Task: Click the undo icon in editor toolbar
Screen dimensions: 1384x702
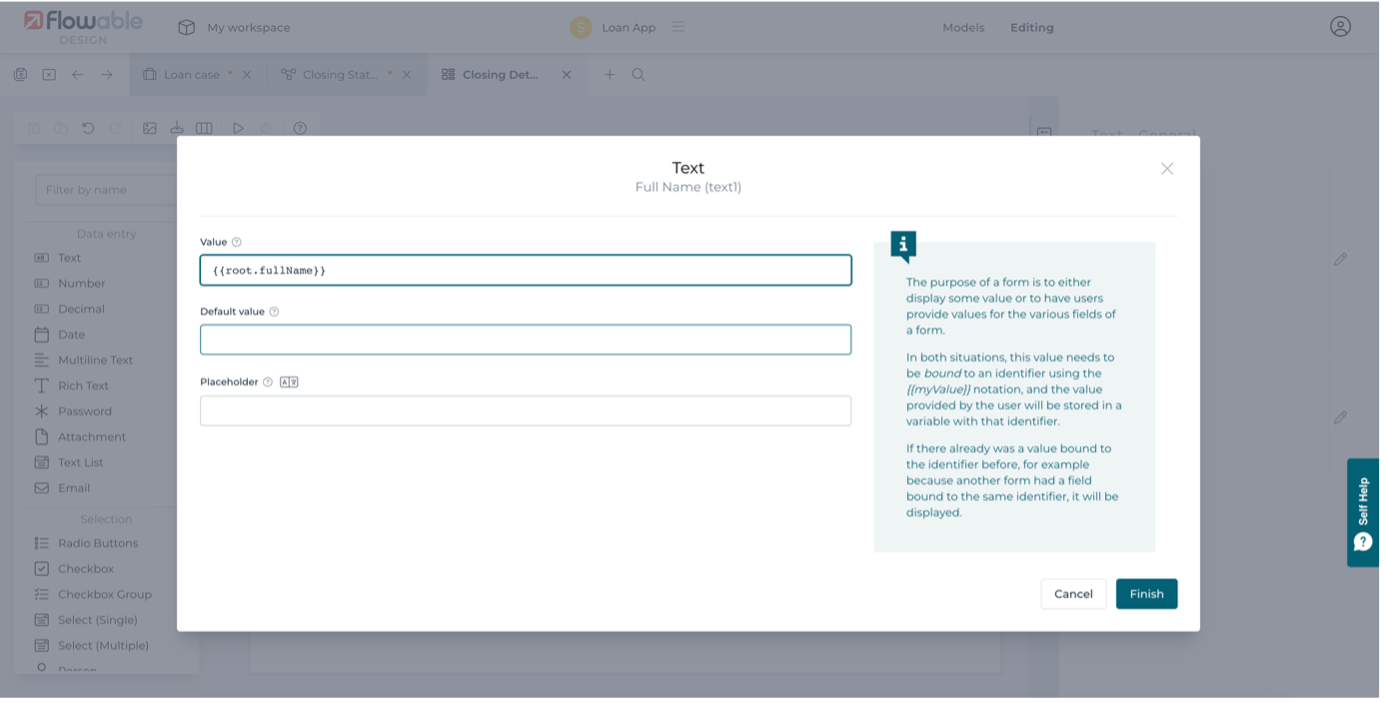Action: [88, 128]
